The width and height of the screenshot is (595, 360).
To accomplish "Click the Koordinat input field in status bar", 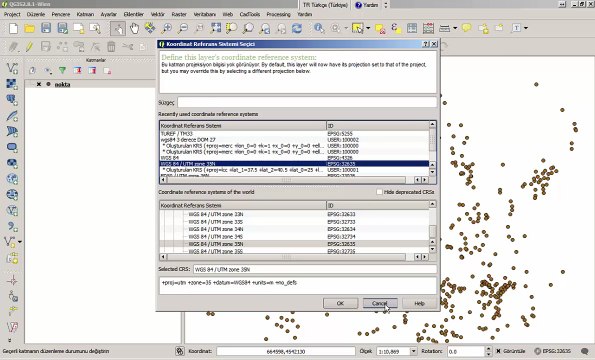I will [286, 352].
